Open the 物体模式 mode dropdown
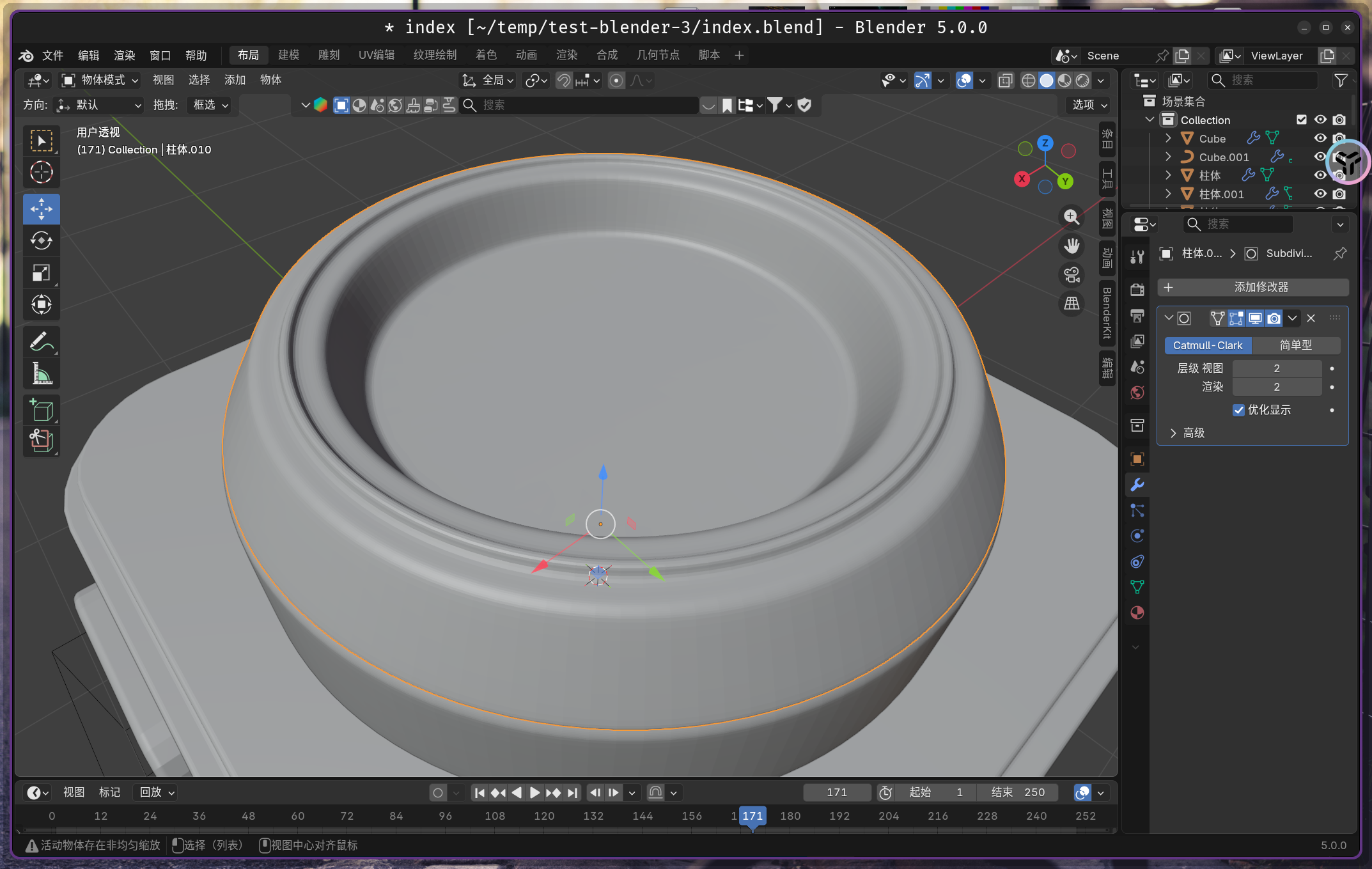 point(100,80)
